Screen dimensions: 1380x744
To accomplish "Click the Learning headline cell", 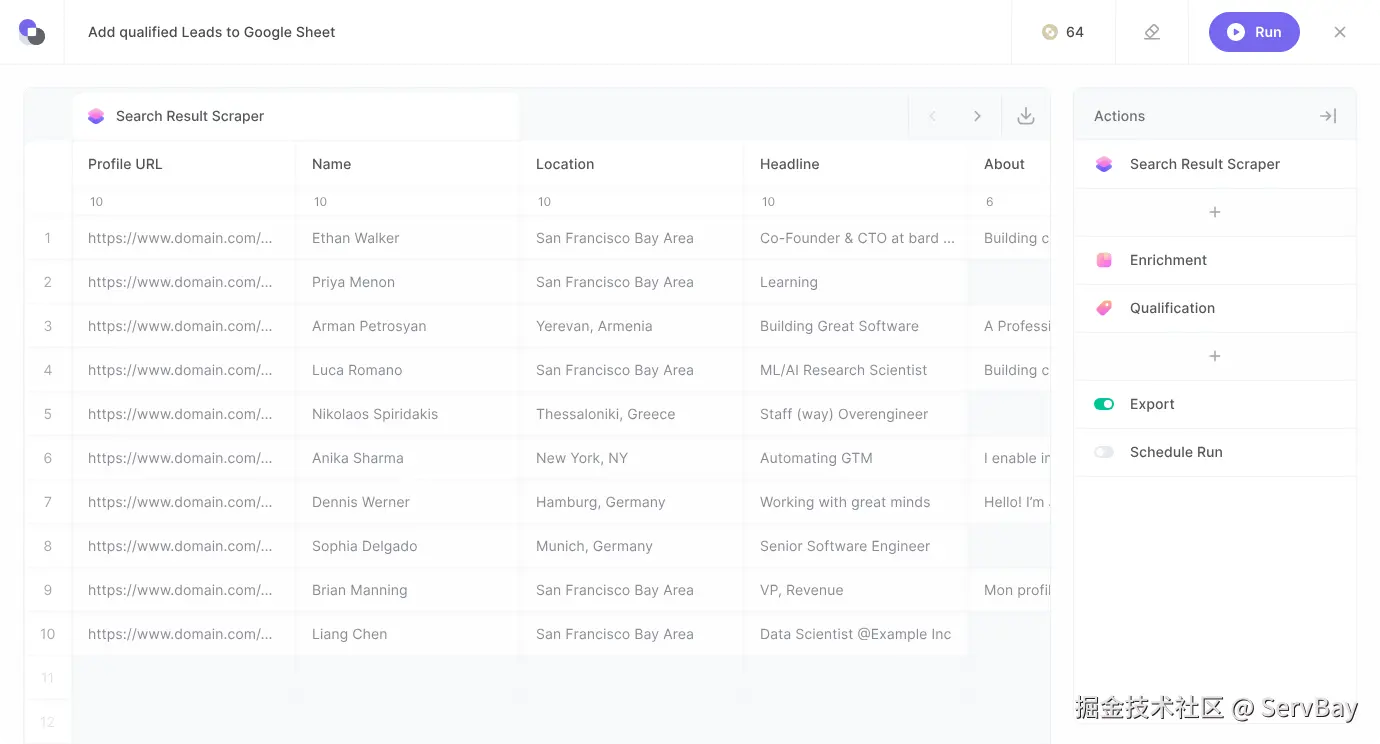I will click(x=856, y=282).
